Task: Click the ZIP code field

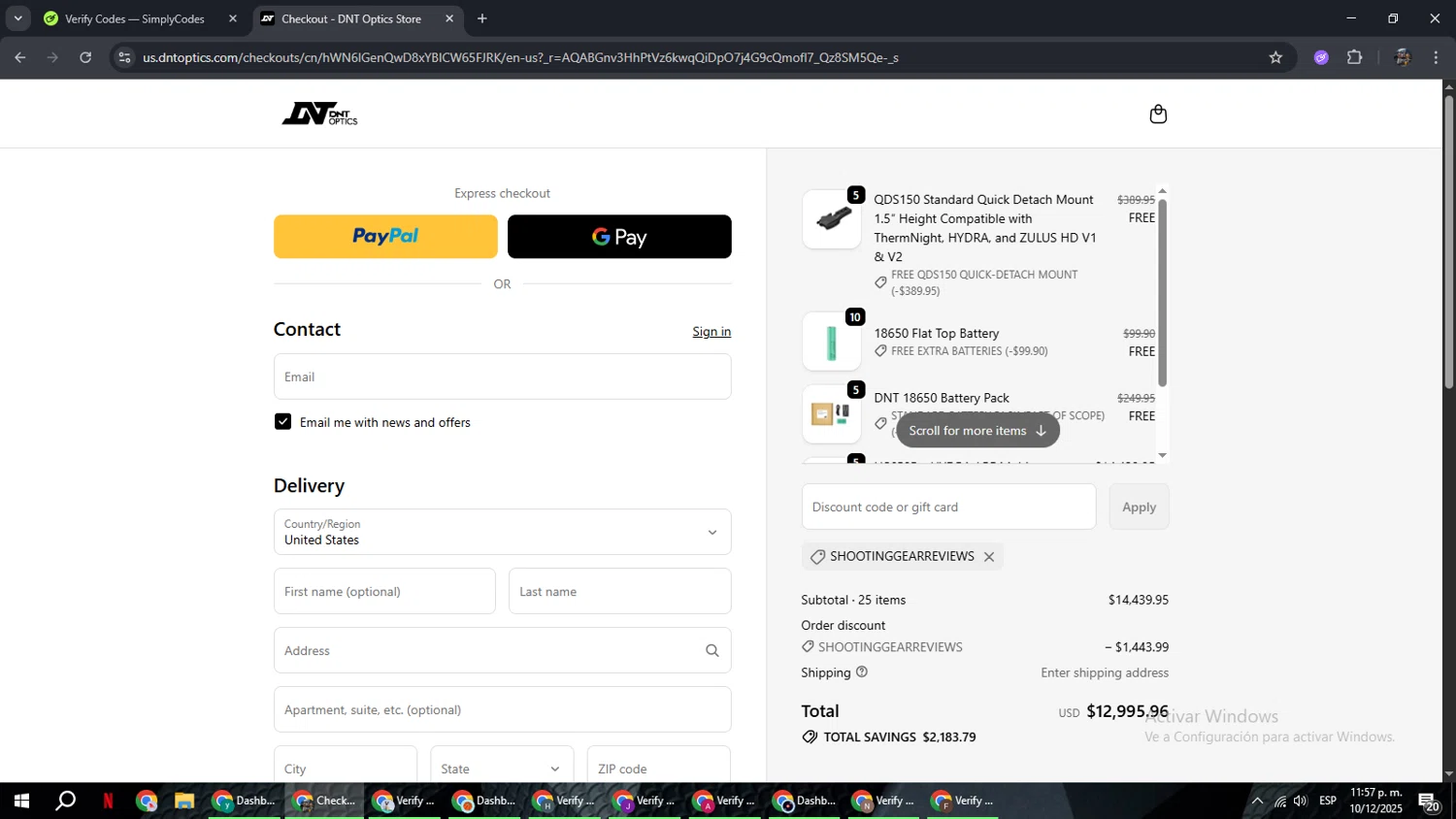Action: (659, 767)
